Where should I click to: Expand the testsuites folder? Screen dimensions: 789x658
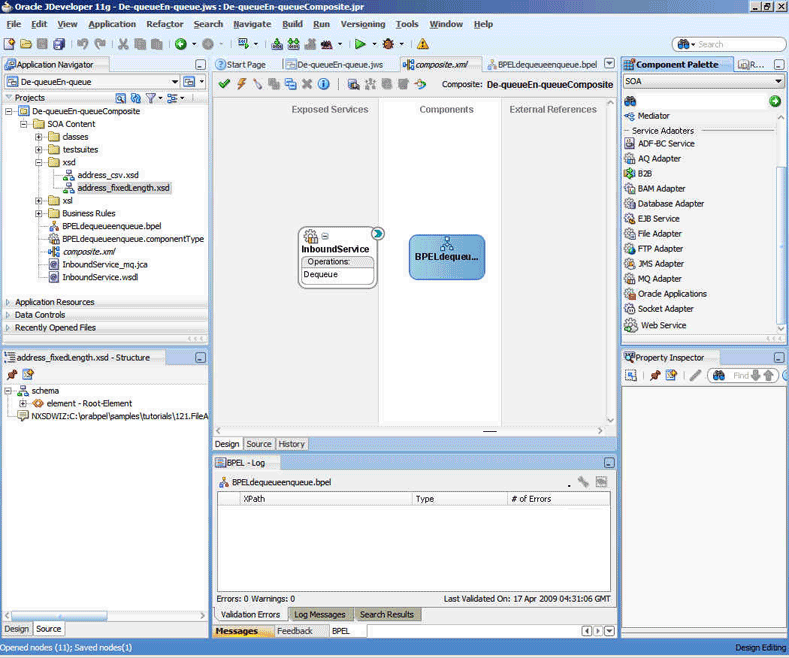(x=39, y=149)
